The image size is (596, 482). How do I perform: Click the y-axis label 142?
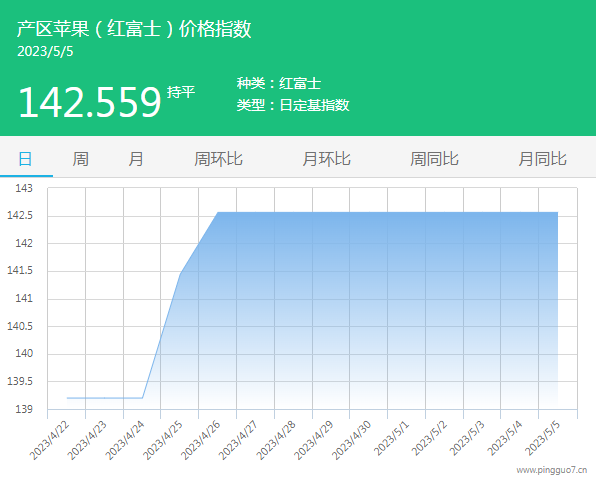[24, 243]
